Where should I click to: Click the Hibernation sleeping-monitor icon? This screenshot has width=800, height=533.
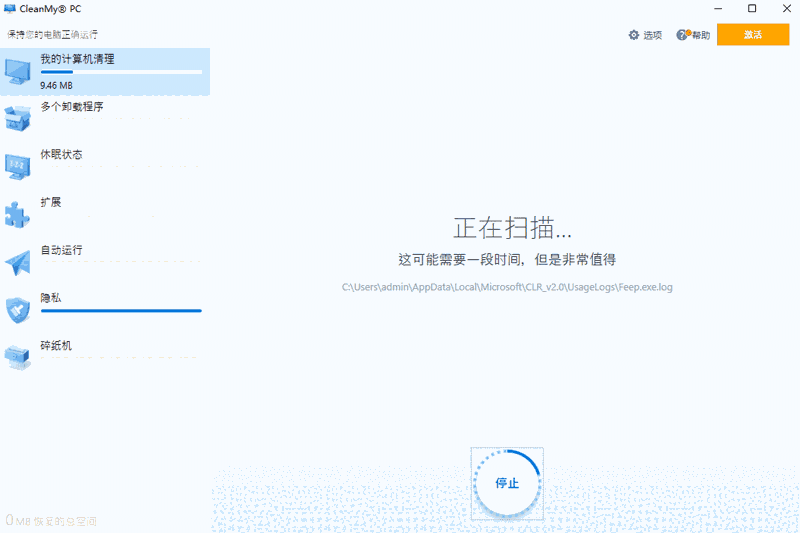[18, 166]
